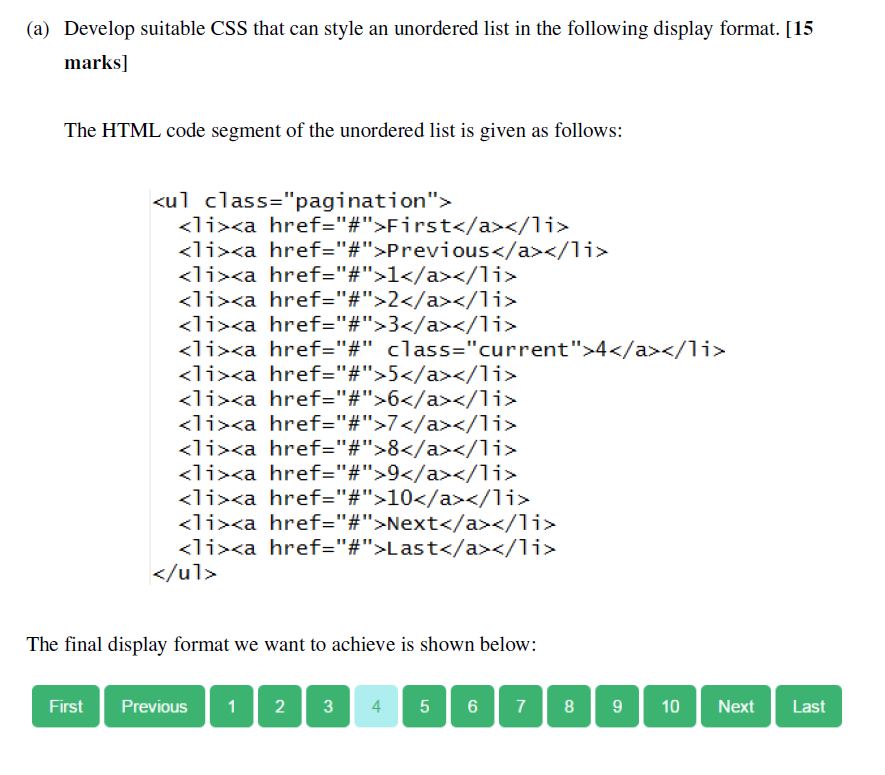Click page 6 button

coord(472,706)
